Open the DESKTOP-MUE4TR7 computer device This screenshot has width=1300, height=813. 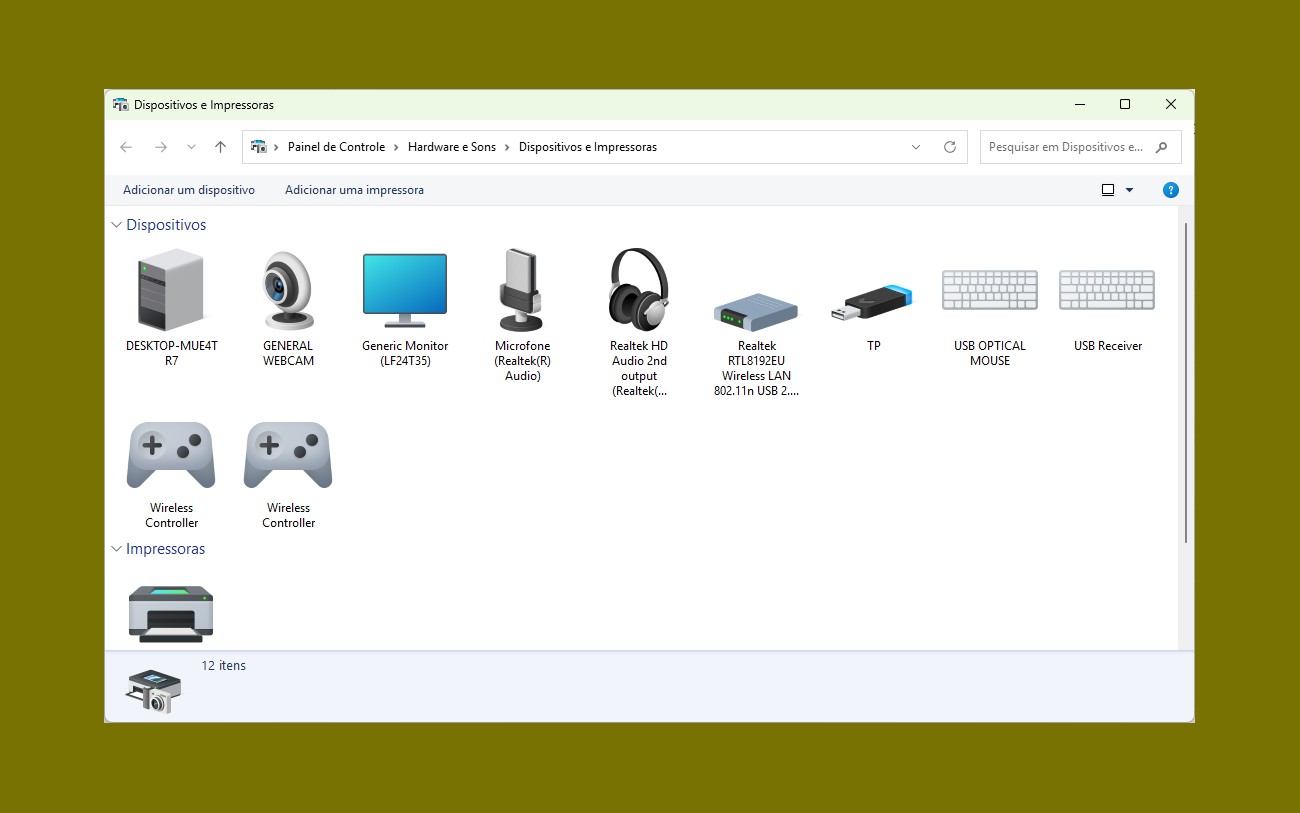pyautogui.click(x=170, y=290)
